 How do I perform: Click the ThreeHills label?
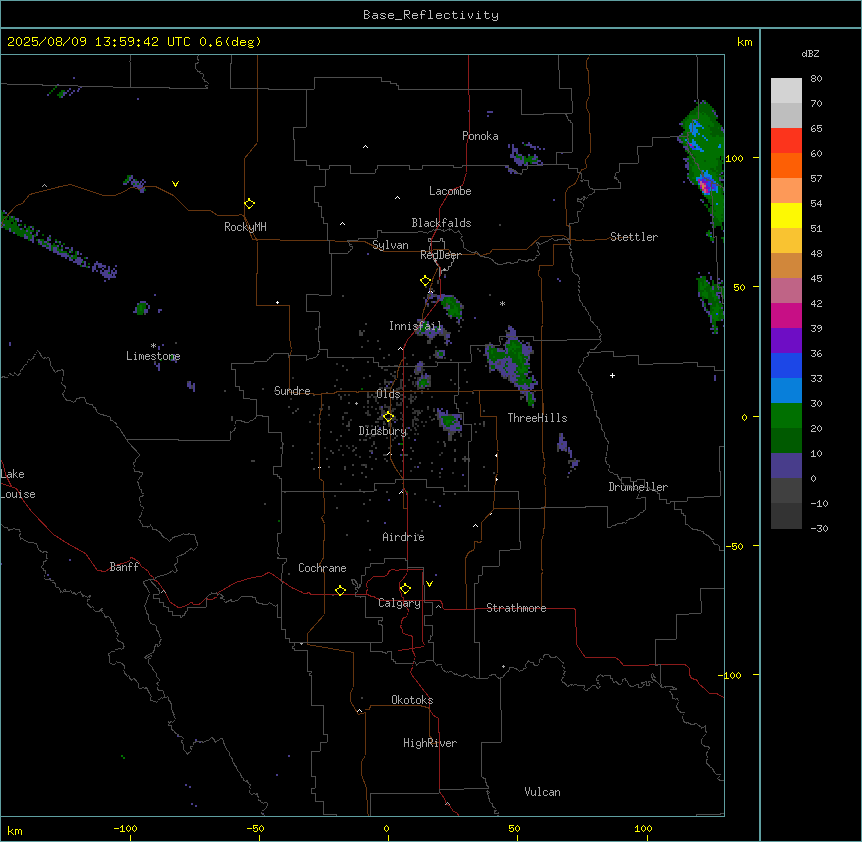(537, 418)
